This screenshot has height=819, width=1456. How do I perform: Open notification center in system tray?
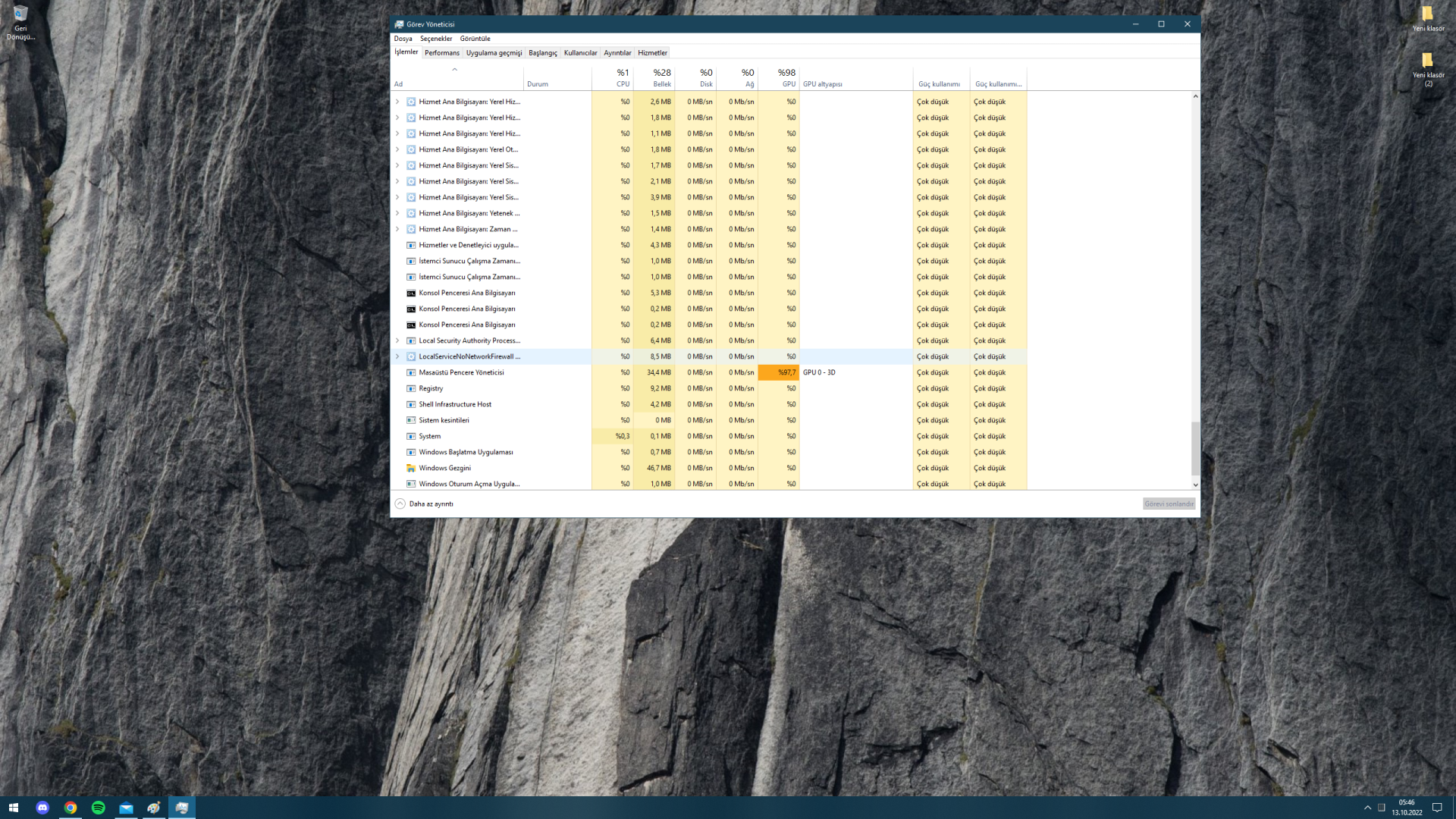pyautogui.click(x=1436, y=808)
